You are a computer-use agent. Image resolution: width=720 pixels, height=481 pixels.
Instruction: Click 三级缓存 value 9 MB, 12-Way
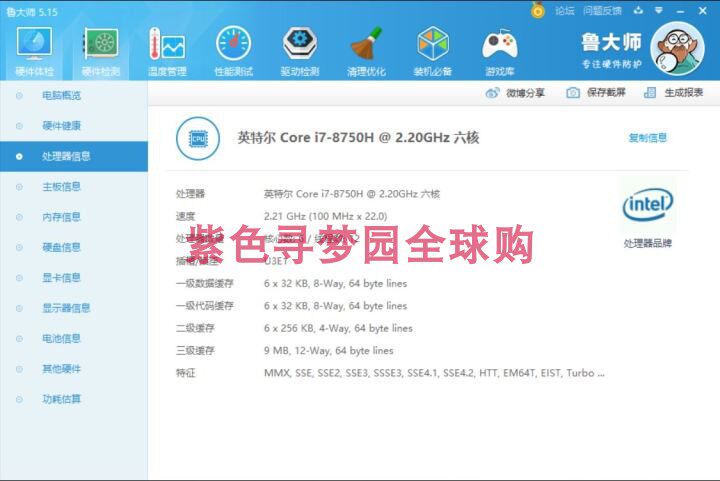pos(329,351)
